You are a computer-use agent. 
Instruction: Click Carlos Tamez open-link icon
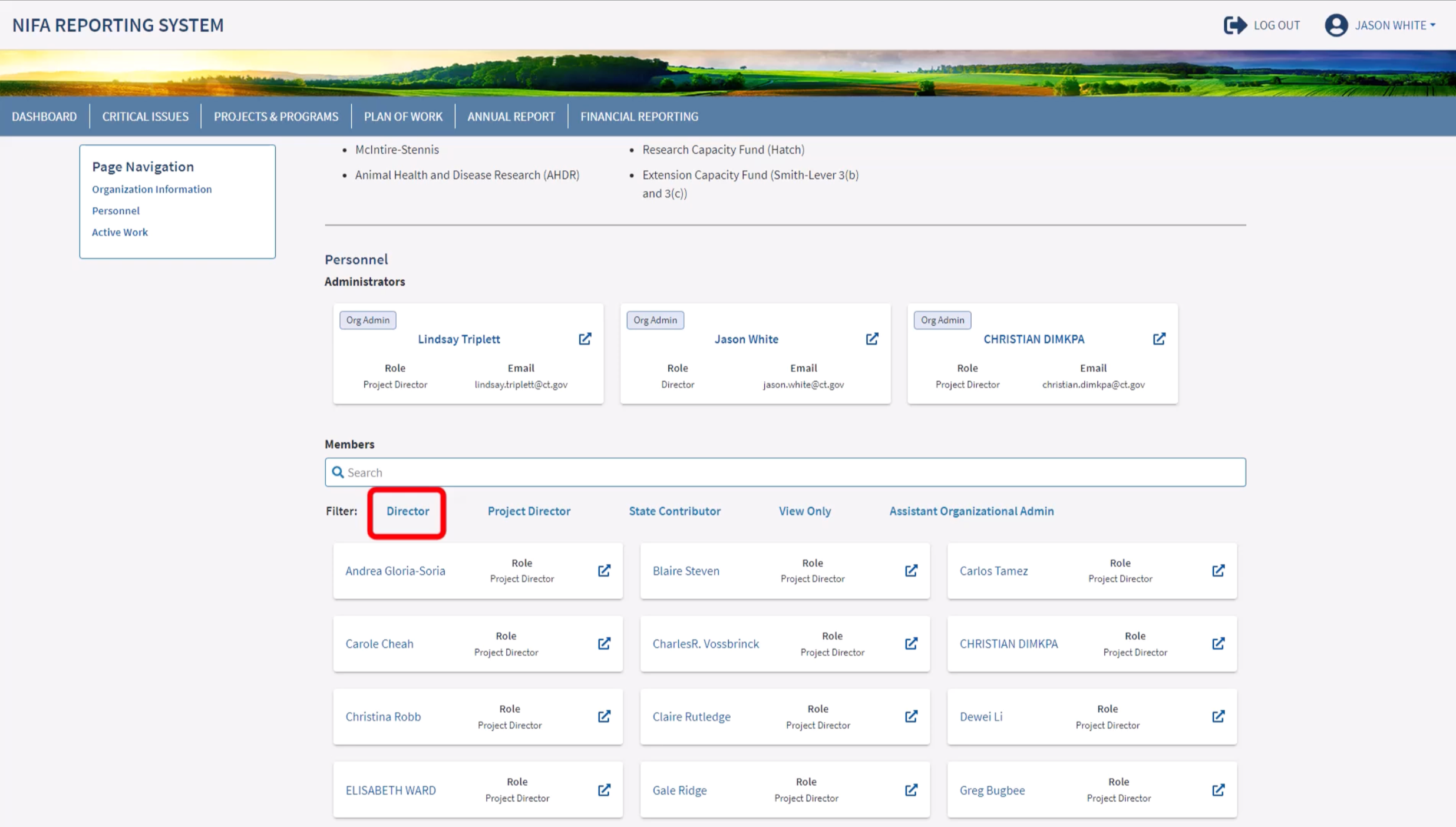click(x=1218, y=570)
